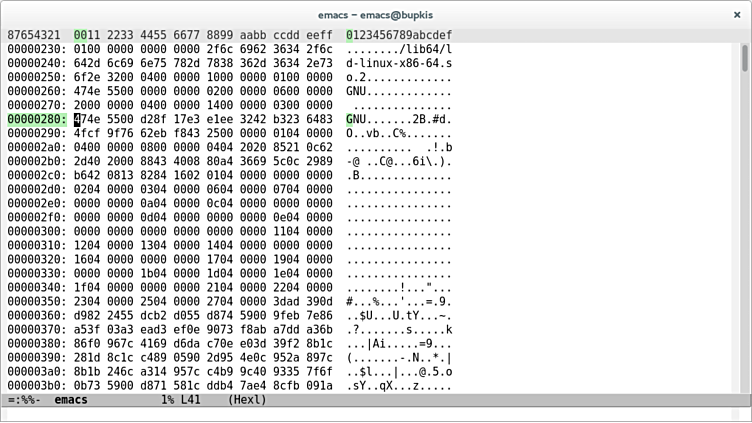The image size is (752, 423).
Task: Click the ASCII text "d-linux-x86-64.s"
Action: point(399,62)
